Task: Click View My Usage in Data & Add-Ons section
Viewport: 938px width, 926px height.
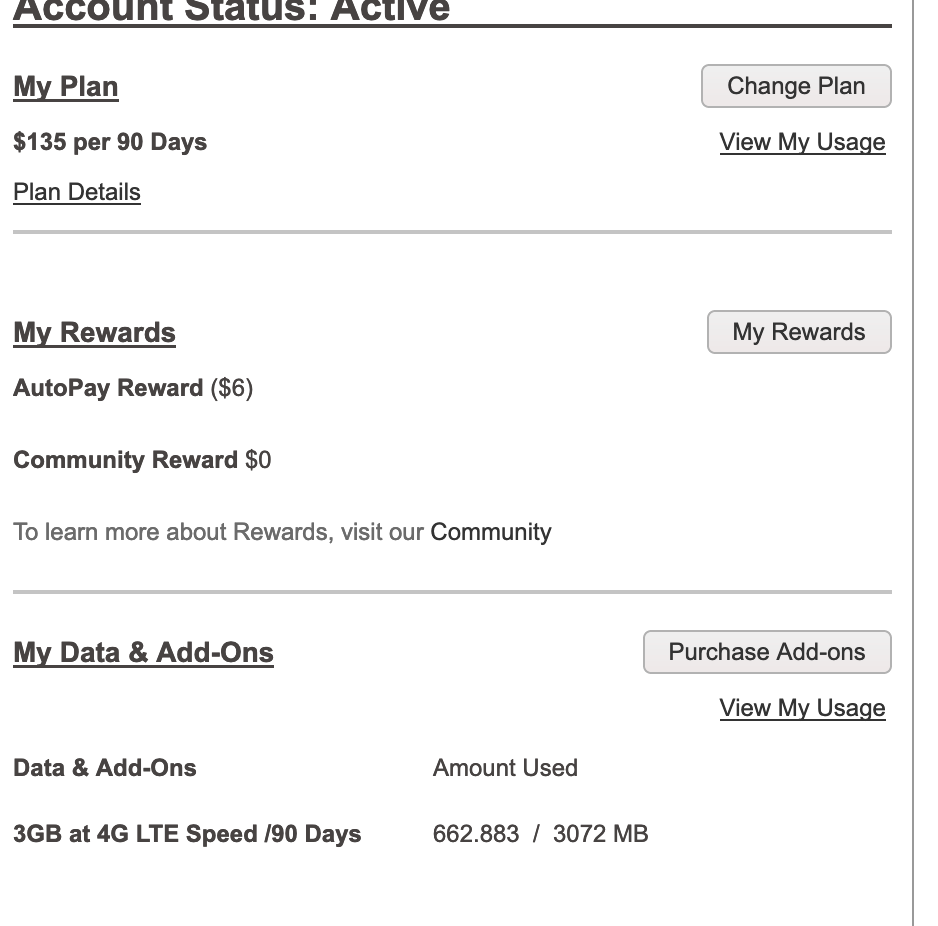Action: (x=801, y=707)
